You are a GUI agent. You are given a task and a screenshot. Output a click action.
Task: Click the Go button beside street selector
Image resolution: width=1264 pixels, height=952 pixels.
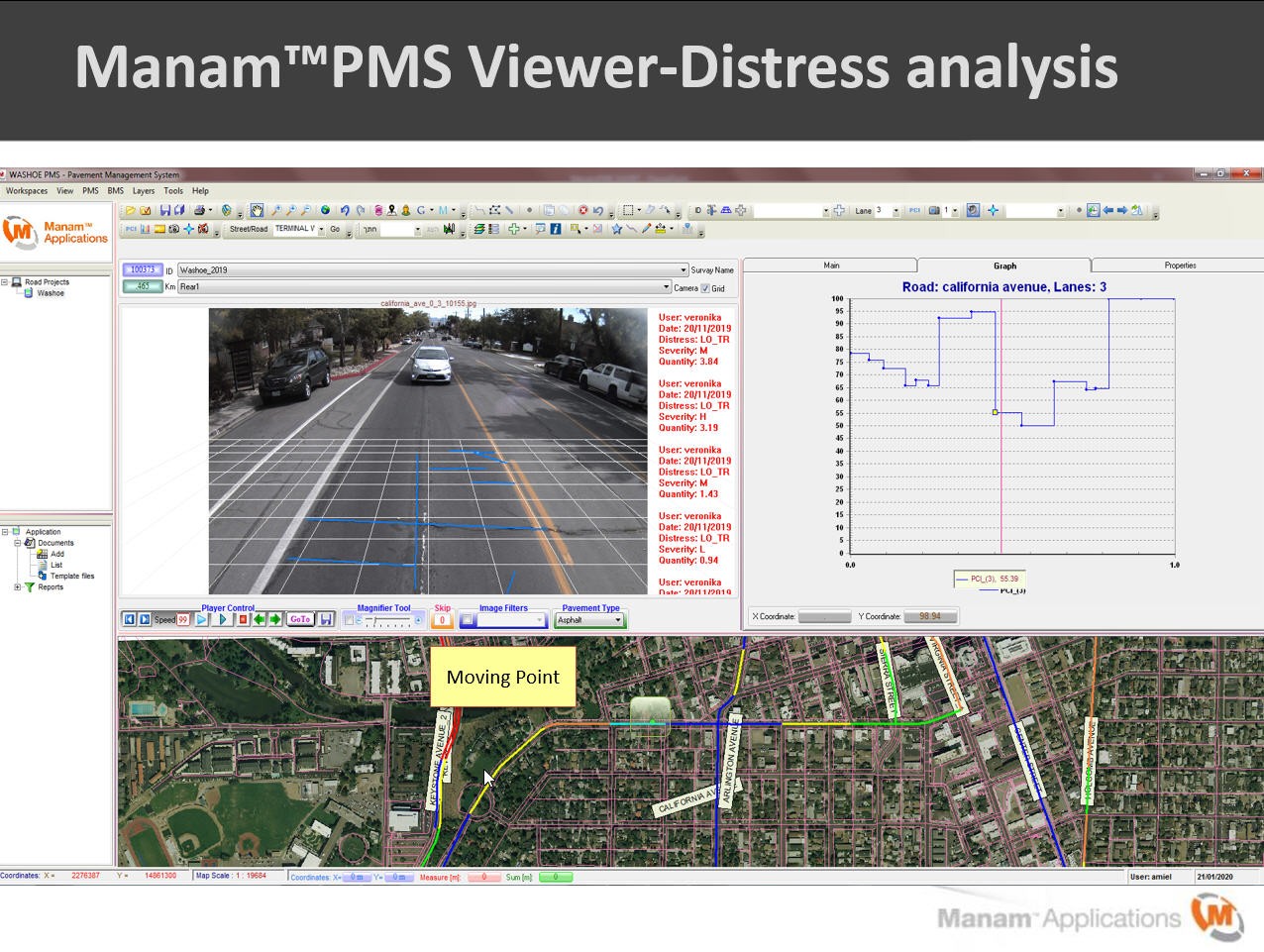(x=335, y=229)
